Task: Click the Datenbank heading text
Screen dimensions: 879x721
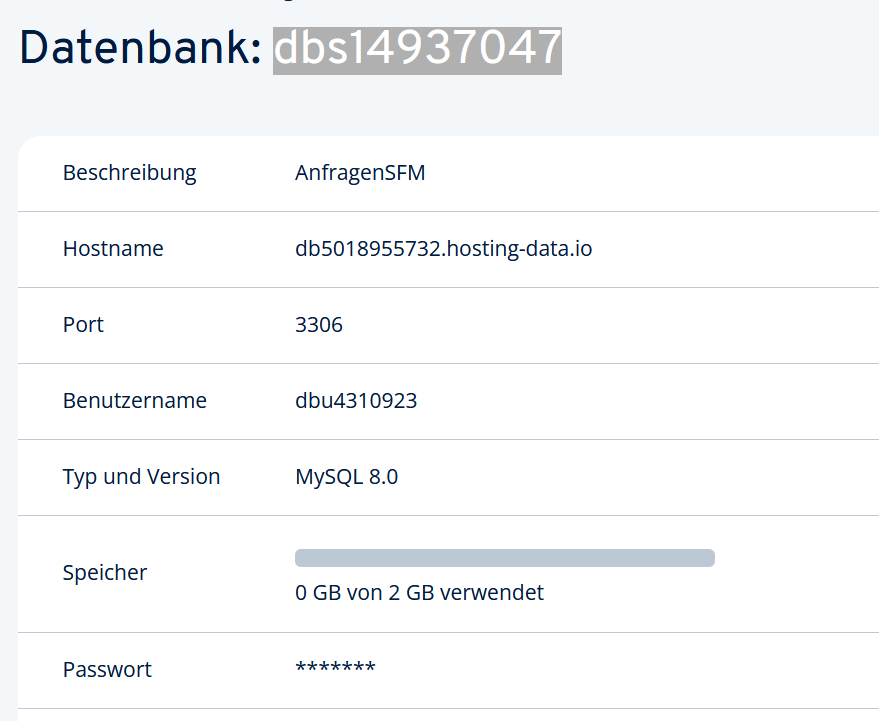Action: coord(140,49)
